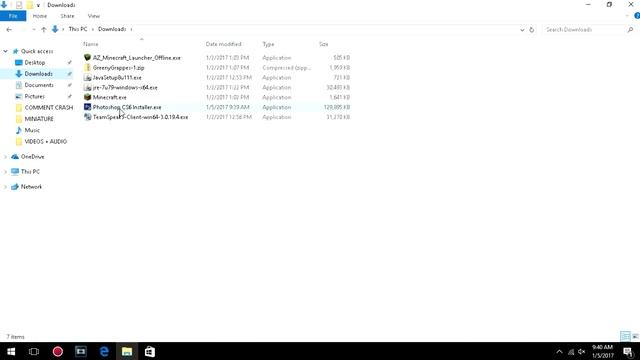Collapse the Quick access tree node
This screenshot has width=640, height=360.
[x=5, y=51]
